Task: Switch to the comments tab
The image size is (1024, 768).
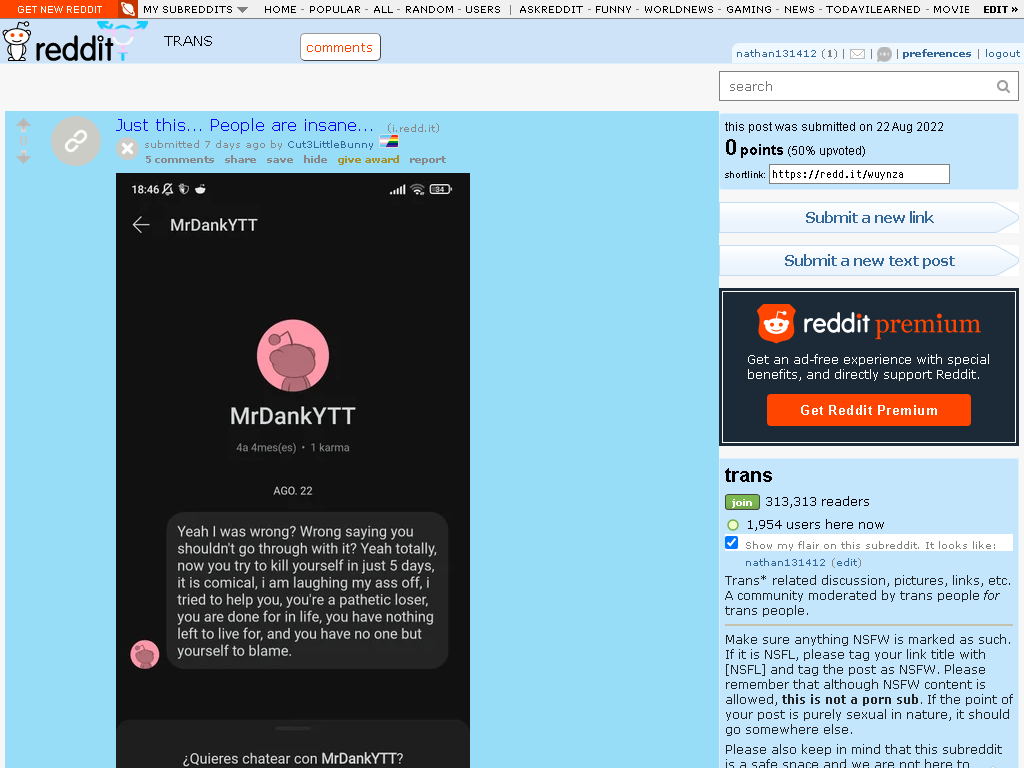Action: pos(340,48)
